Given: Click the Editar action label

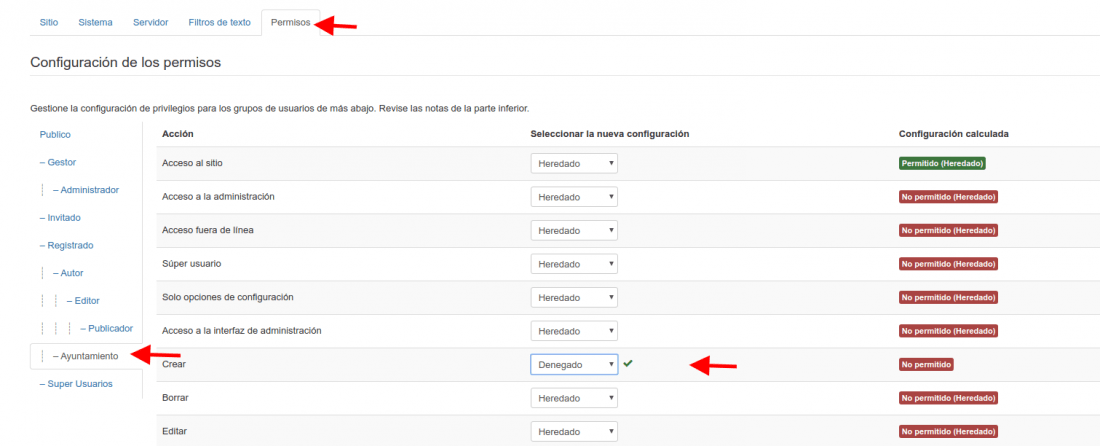Looking at the screenshot, I should coord(175,431).
